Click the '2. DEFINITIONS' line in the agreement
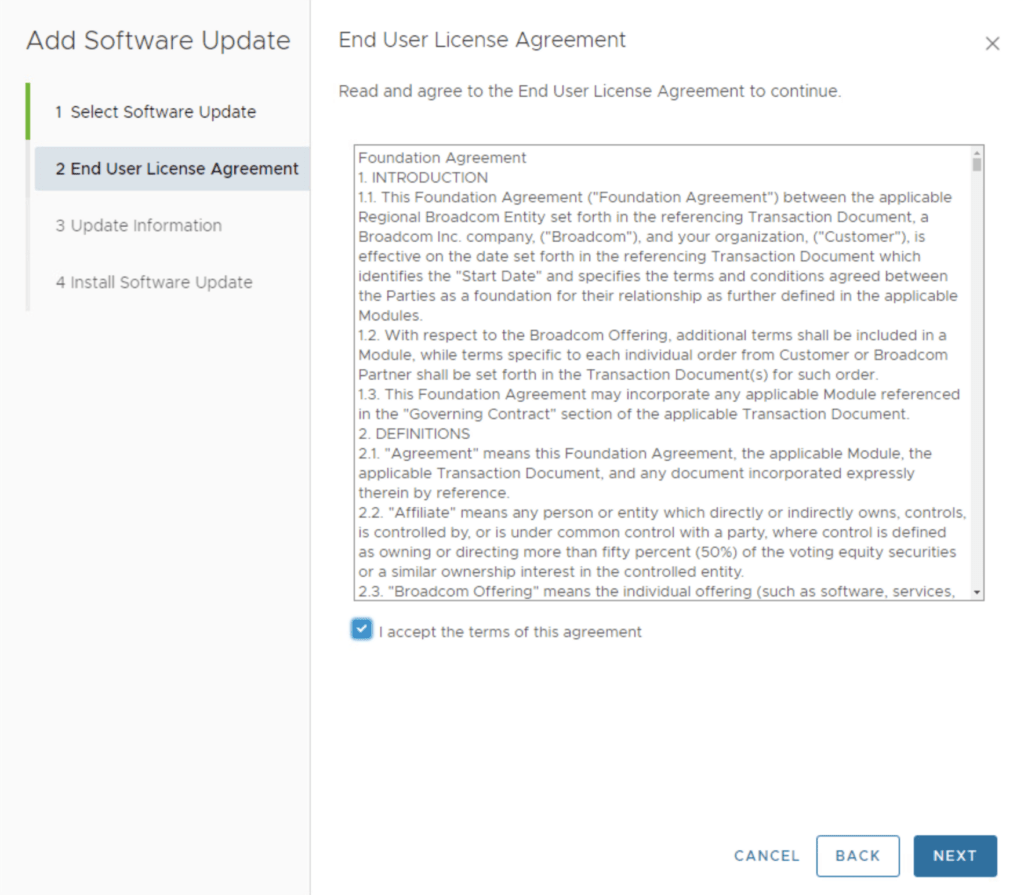 (x=414, y=434)
